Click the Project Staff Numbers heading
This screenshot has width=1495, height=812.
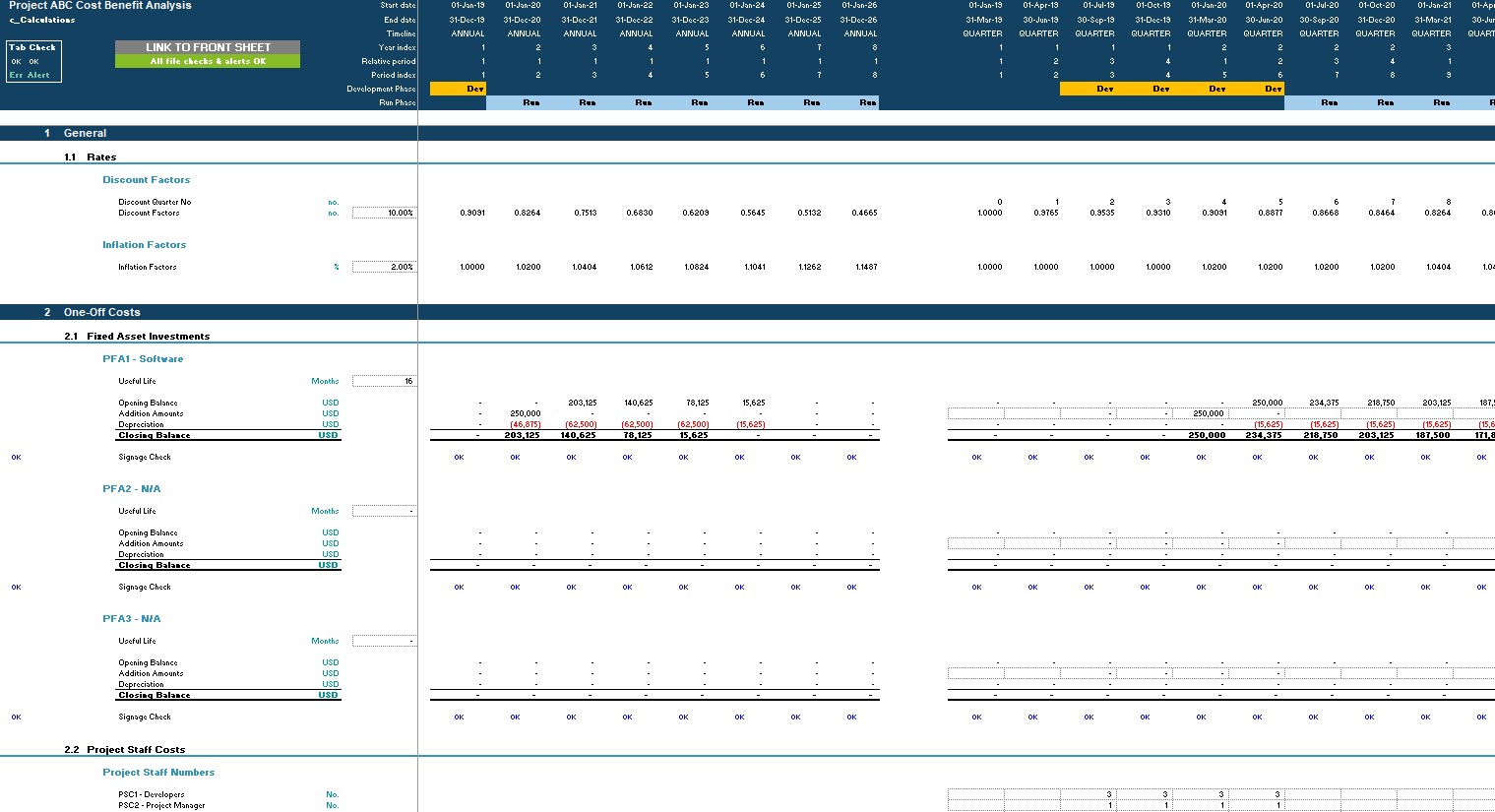click(x=158, y=772)
